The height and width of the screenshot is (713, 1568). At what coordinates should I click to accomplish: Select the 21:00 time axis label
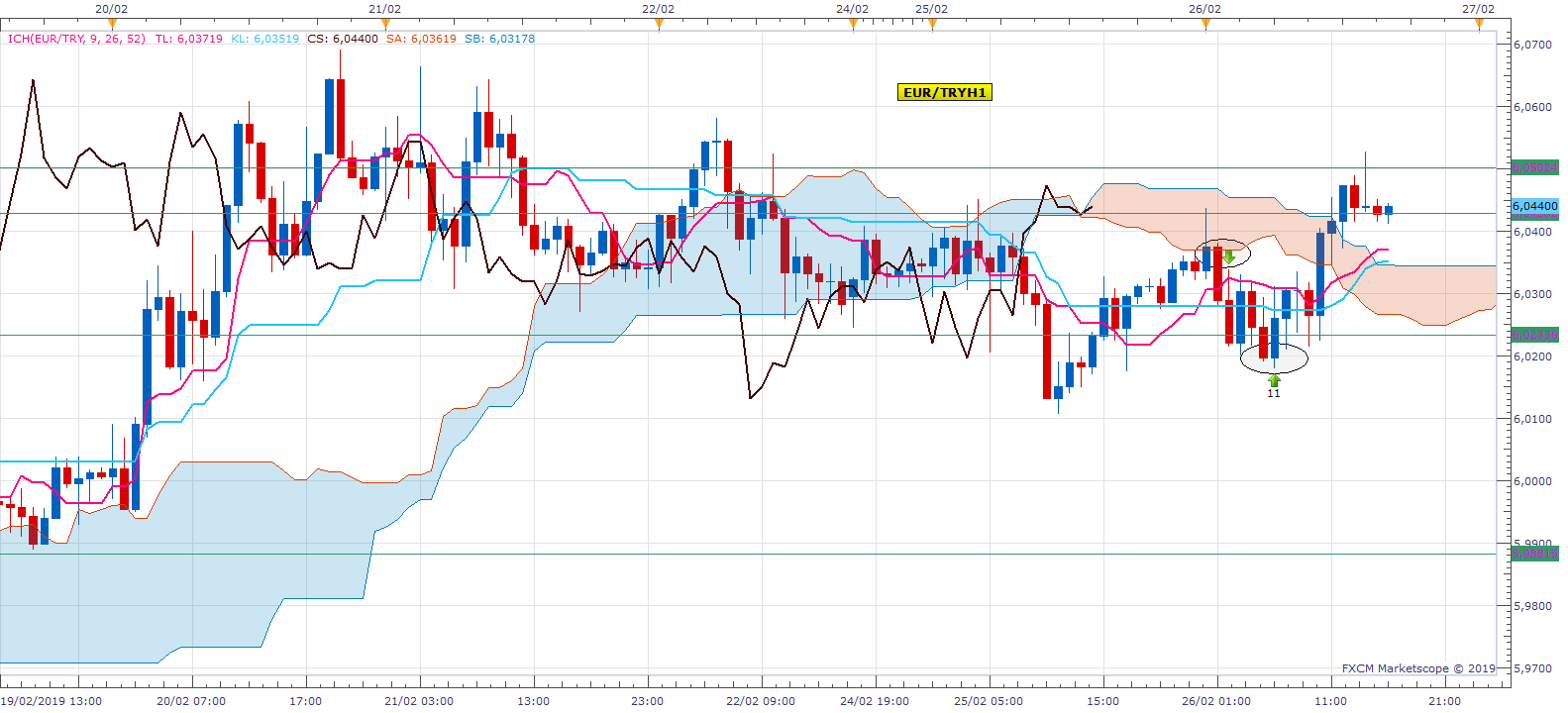(1445, 701)
